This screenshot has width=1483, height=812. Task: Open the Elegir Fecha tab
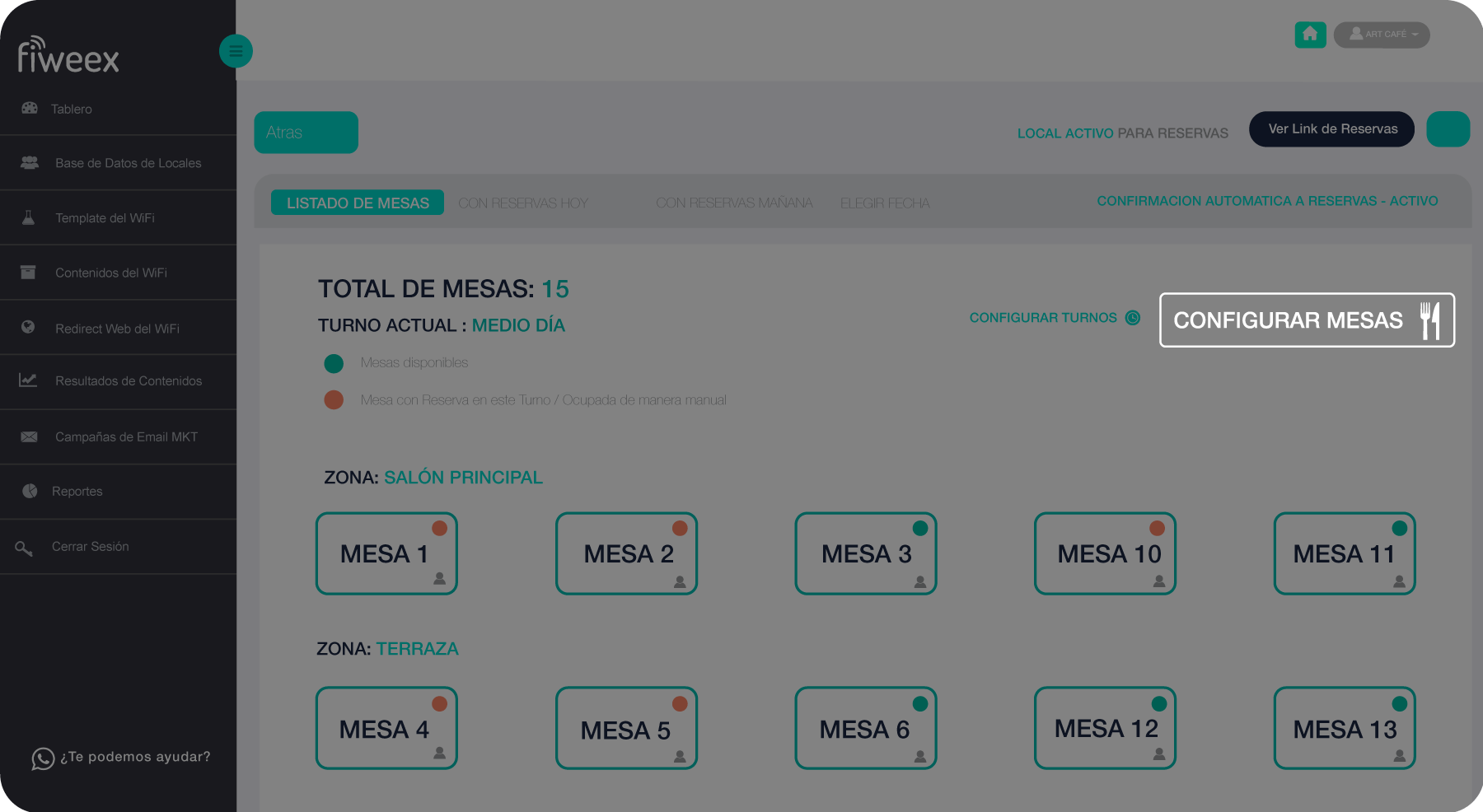[x=885, y=203]
